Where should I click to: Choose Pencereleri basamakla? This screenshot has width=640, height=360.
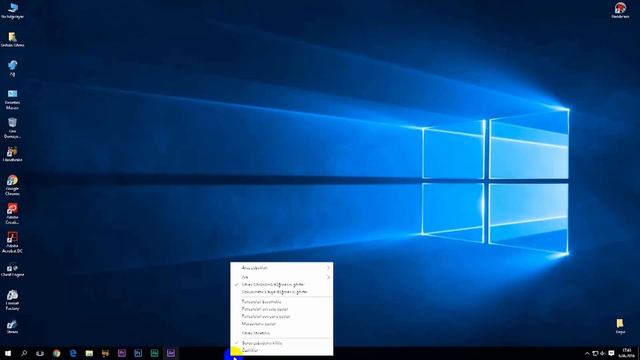point(282,302)
